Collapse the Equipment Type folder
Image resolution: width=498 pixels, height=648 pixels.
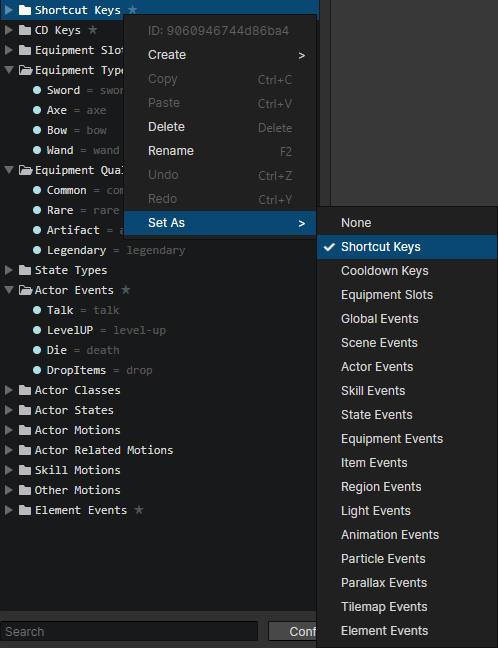(x=9, y=70)
